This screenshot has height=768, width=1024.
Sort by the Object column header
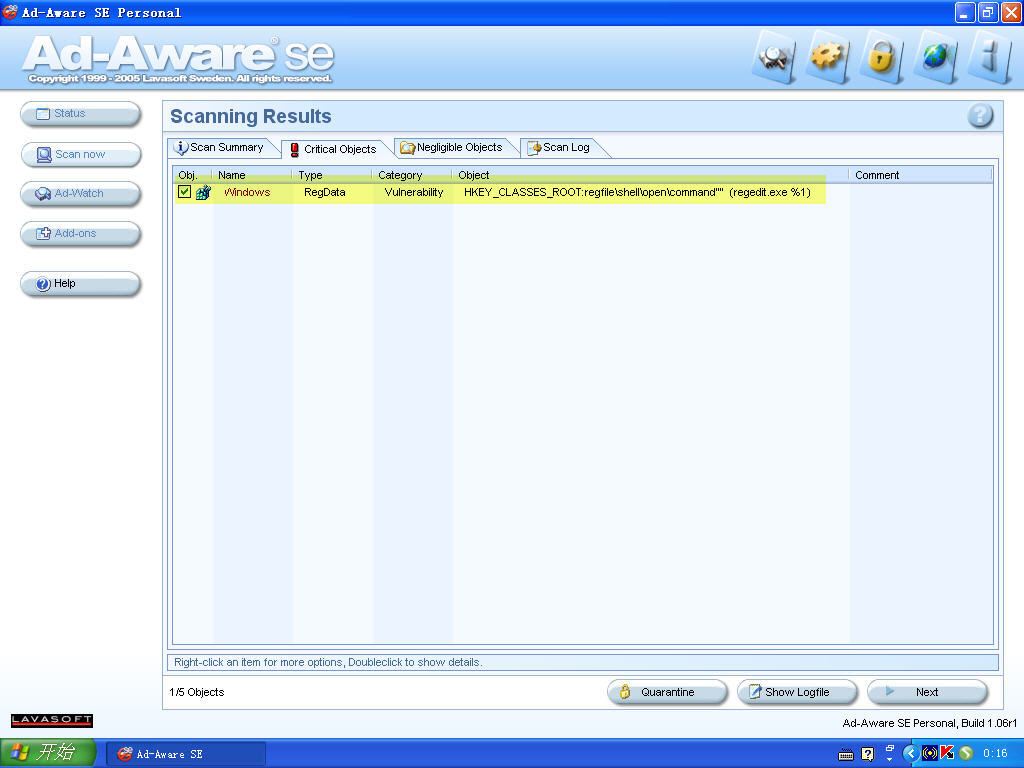(x=650, y=175)
